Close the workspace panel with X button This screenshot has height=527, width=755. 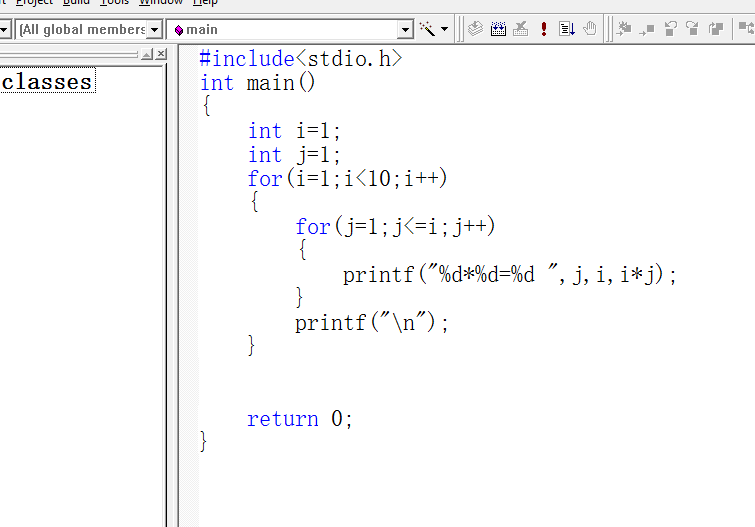161,54
